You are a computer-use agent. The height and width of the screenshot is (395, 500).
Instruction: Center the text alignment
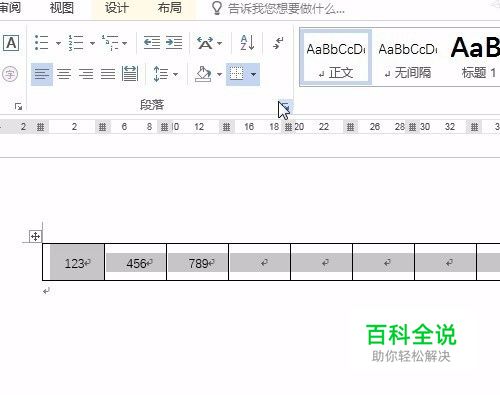(64, 74)
